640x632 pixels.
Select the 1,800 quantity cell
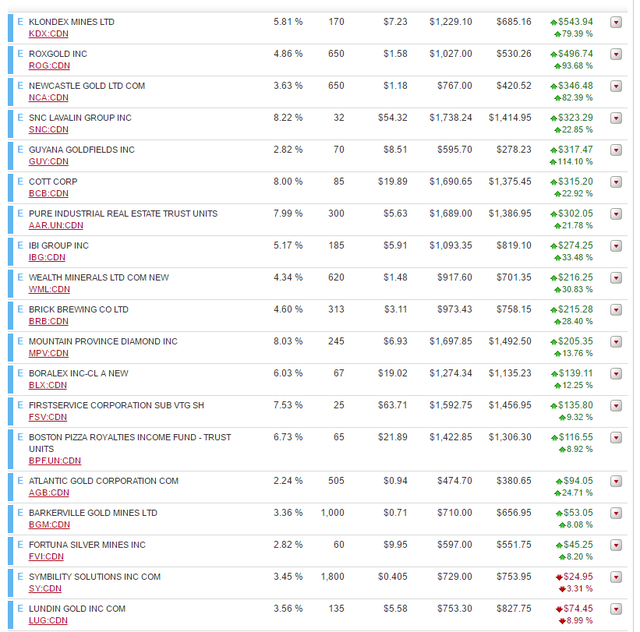[333, 576]
